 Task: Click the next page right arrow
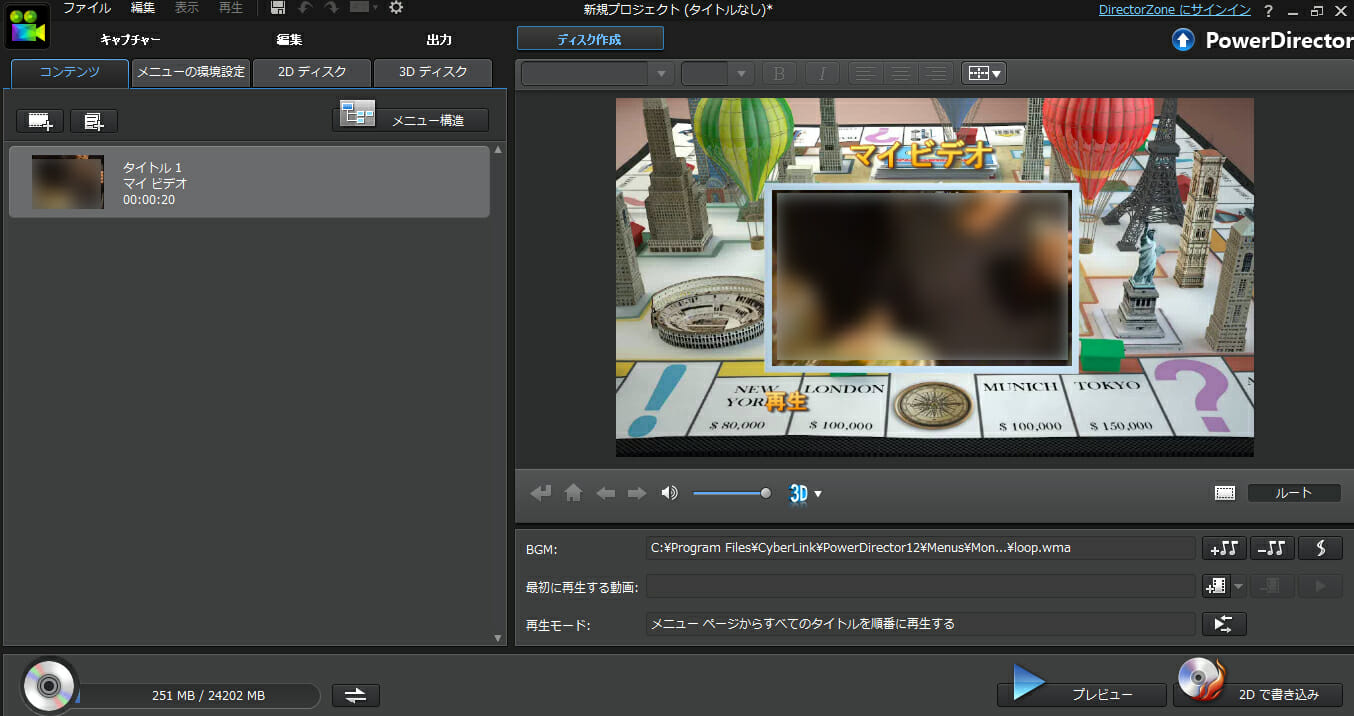[637, 493]
